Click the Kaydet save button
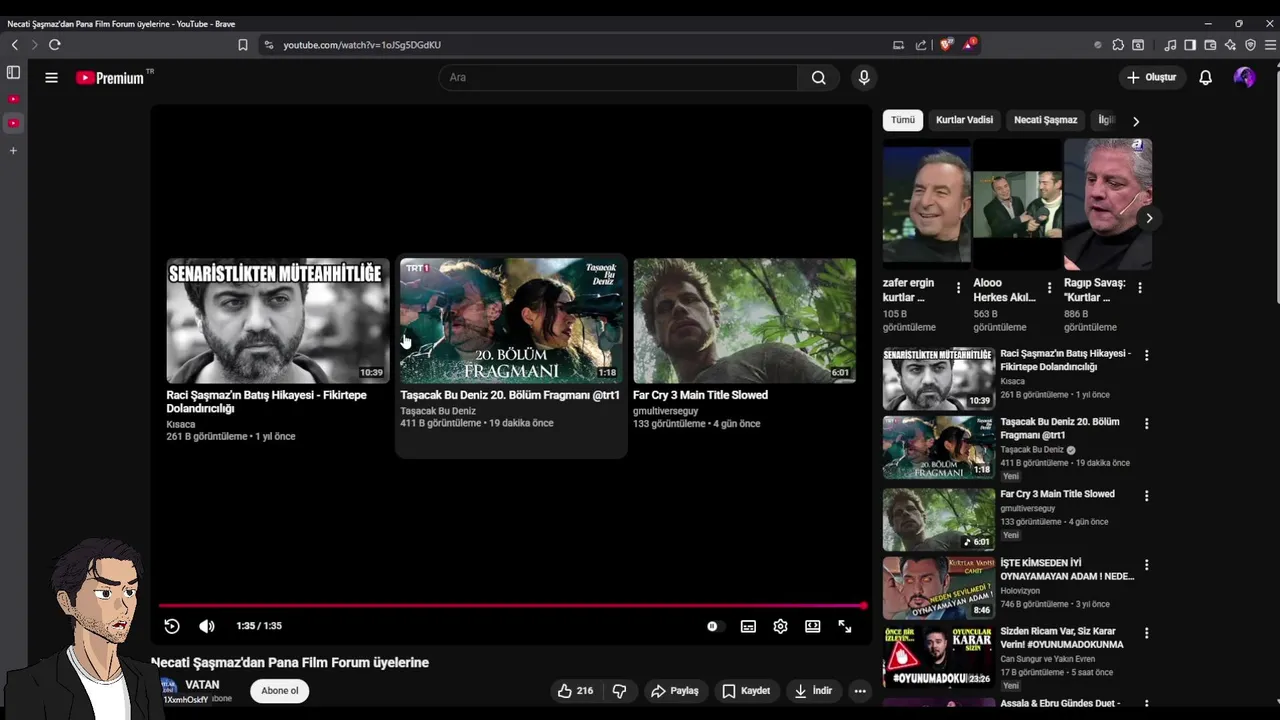Viewport: 1280px width, 720px height. tap(746, 691)
